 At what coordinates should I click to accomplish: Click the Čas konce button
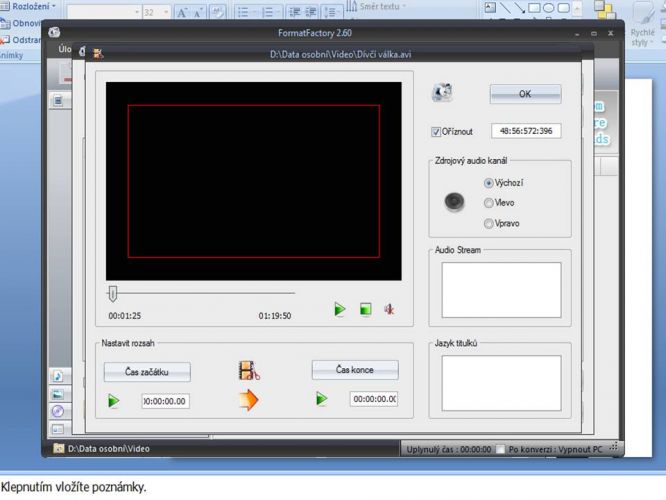[x=355, y=370]
